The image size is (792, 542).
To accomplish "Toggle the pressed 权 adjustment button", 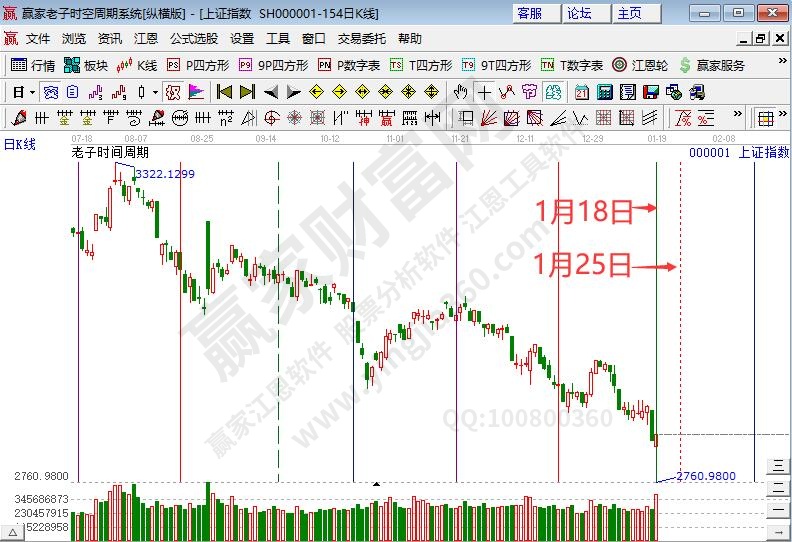I will tap(172, 92).
